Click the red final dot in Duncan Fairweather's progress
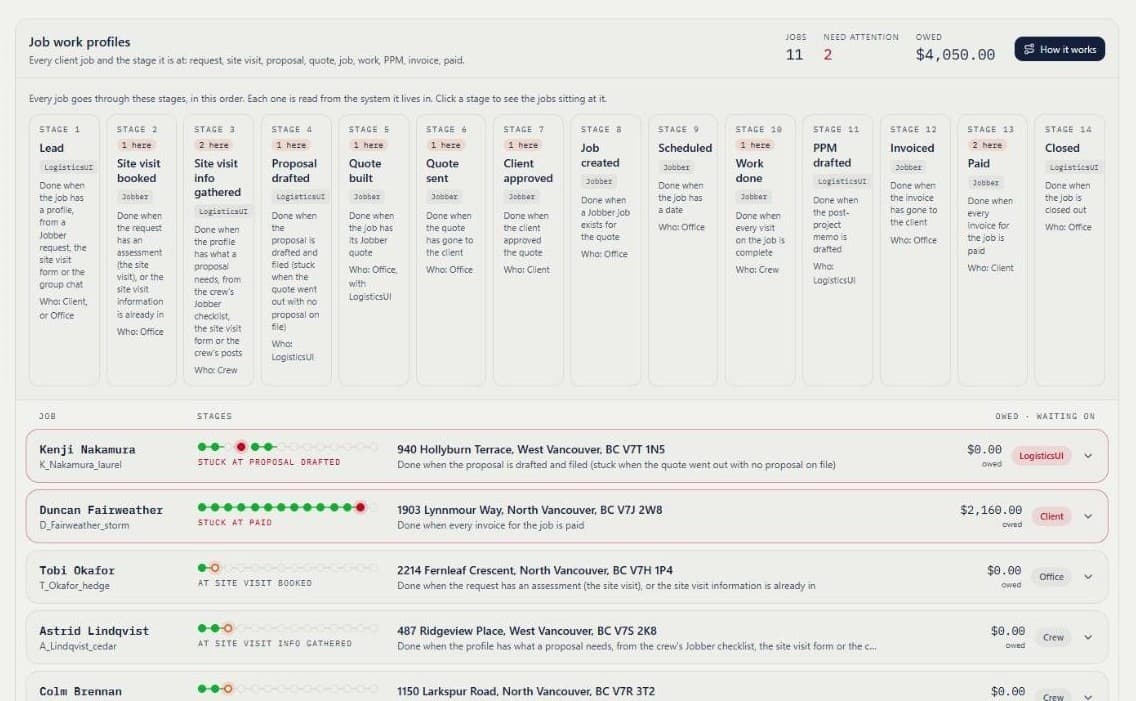 pos(360,507)
